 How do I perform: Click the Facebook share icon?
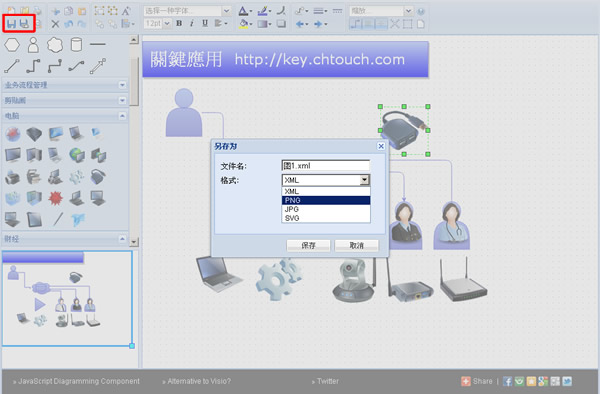tap(507, 381)
